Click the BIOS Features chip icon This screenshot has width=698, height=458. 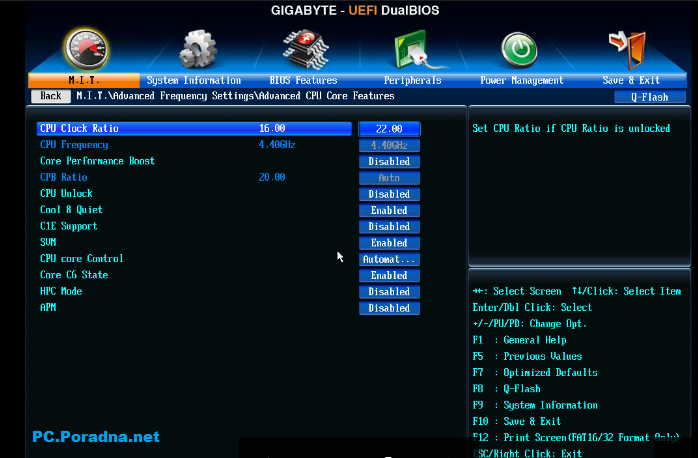(306, 49)
